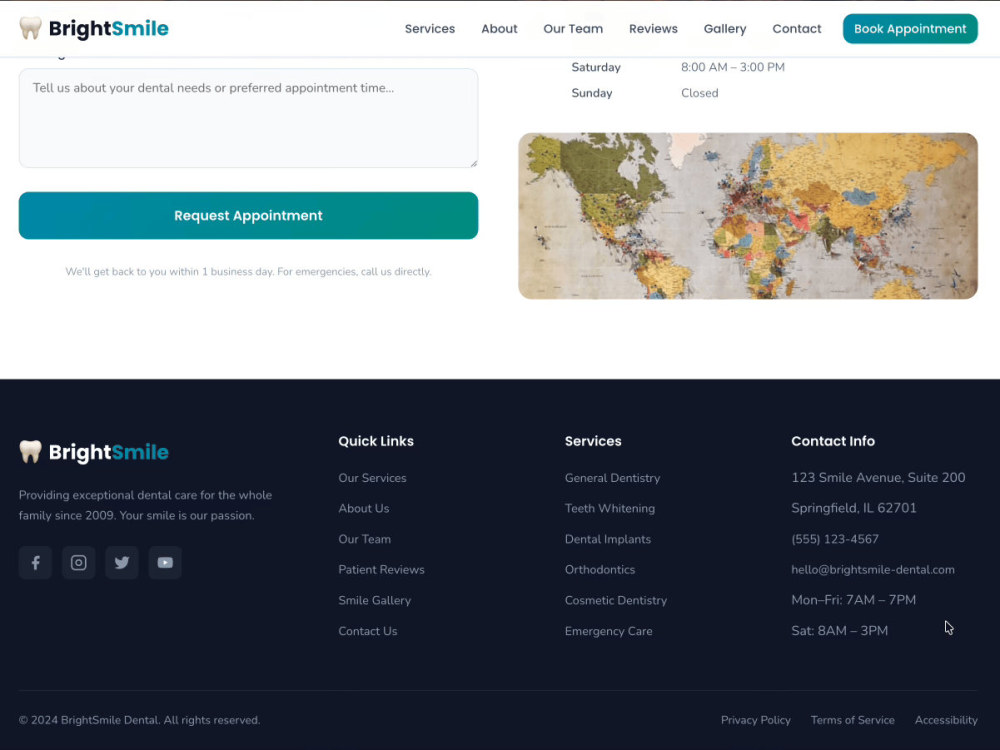Click the Saturday hours row label

pos(596,67)
